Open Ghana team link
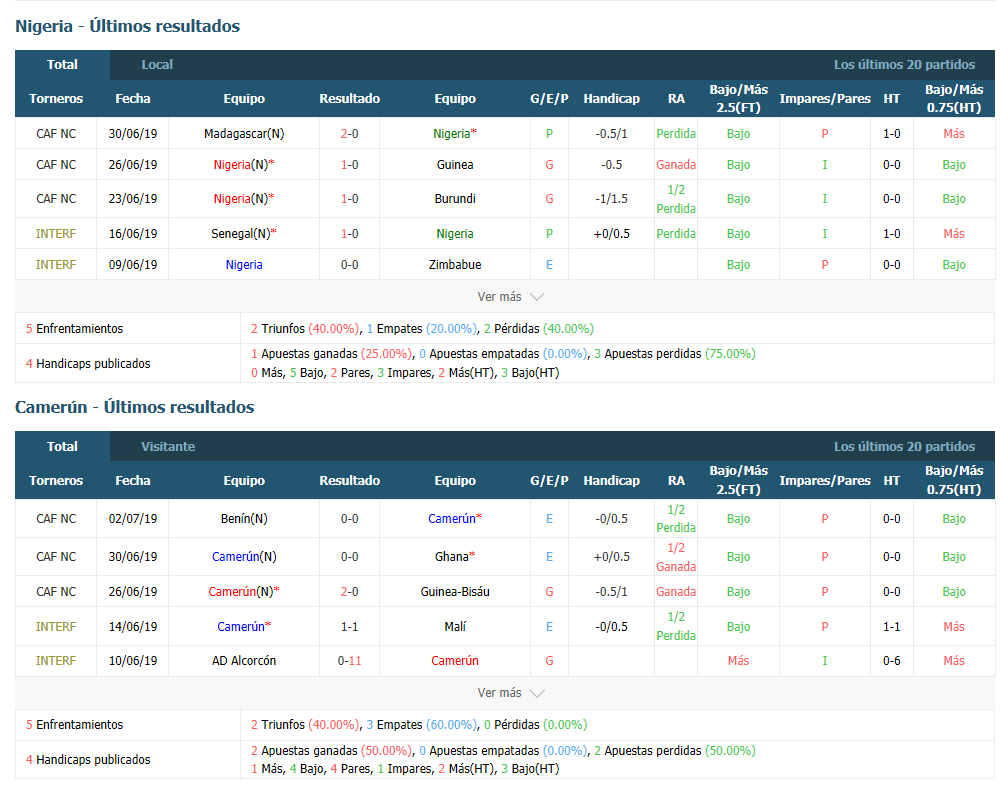The width and height of the screenshot is (1001, 785). click(455, 557)
